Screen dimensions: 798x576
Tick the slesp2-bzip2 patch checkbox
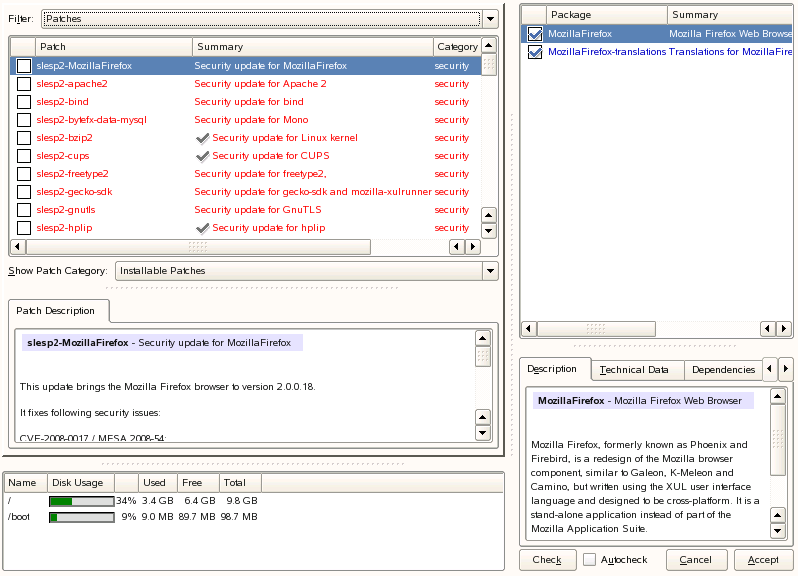tap(24, 138)
